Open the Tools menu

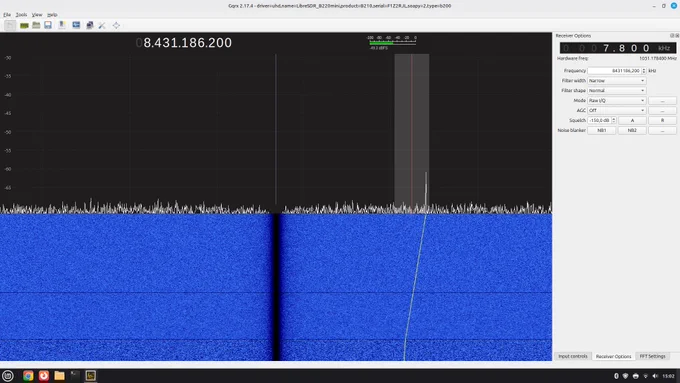[21, 15]
